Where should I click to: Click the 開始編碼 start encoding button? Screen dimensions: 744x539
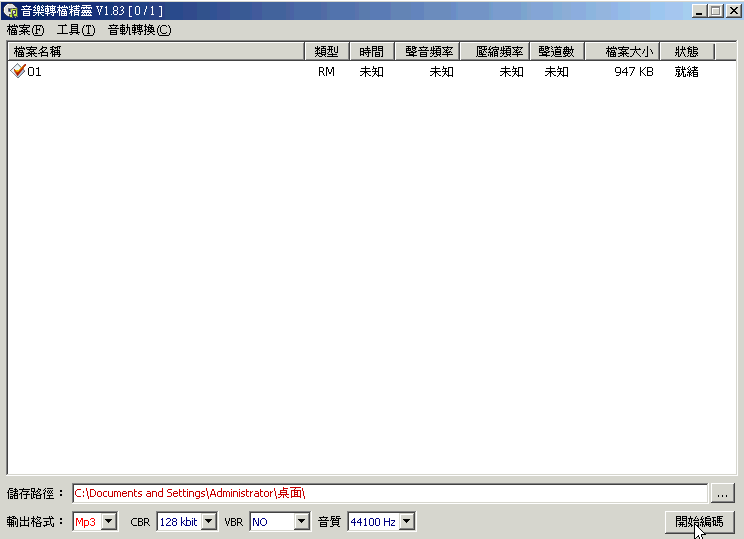click(699, 522)
